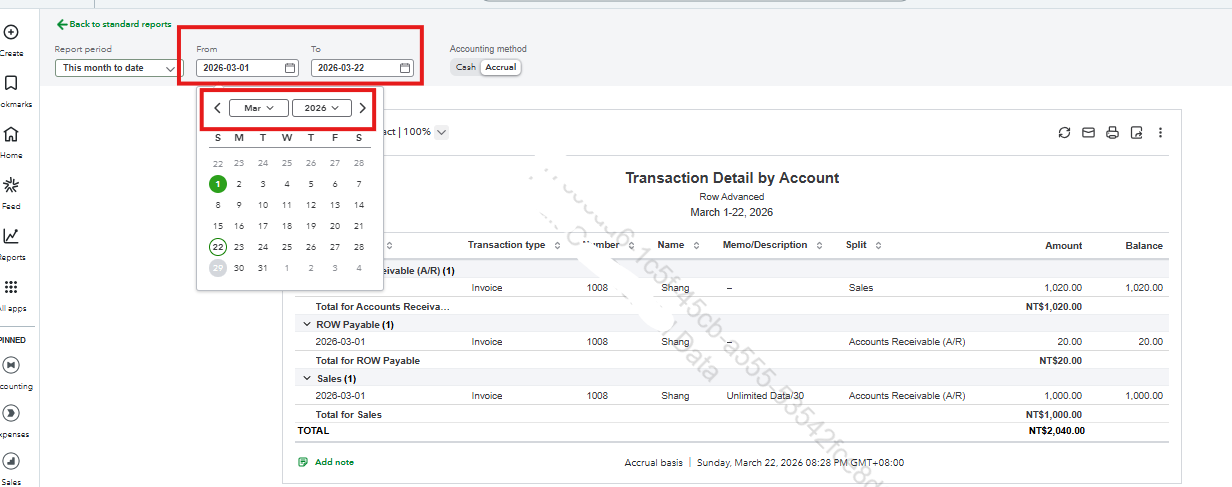Export the report using the export icon

pyautogui.click(x=1136, y=133)
